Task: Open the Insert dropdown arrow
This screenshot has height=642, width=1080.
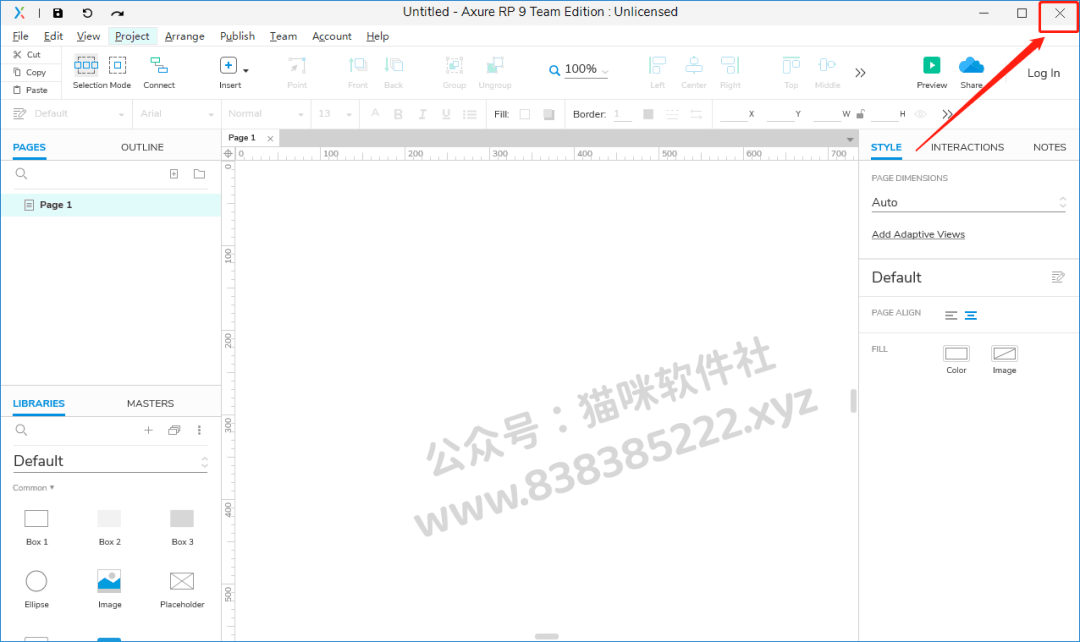Action: click(246, 70)
